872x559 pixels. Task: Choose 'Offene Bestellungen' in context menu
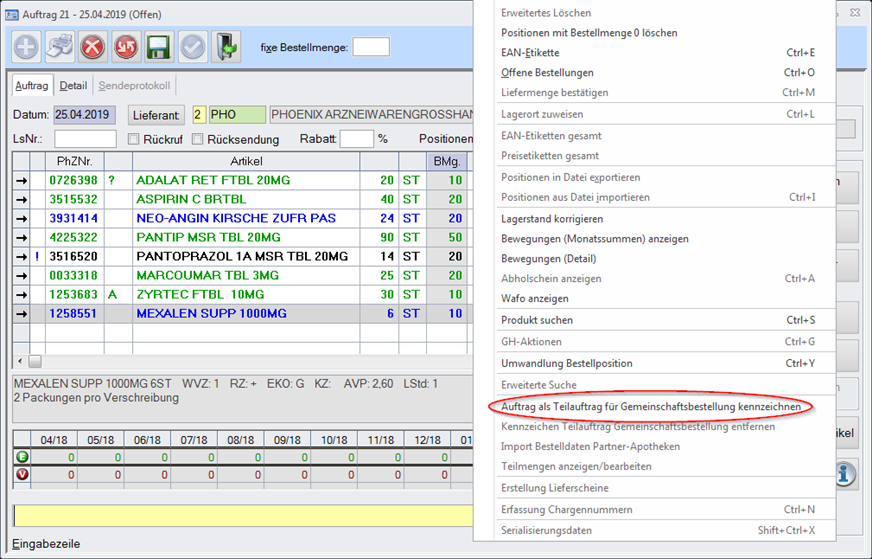coord(547,73)
